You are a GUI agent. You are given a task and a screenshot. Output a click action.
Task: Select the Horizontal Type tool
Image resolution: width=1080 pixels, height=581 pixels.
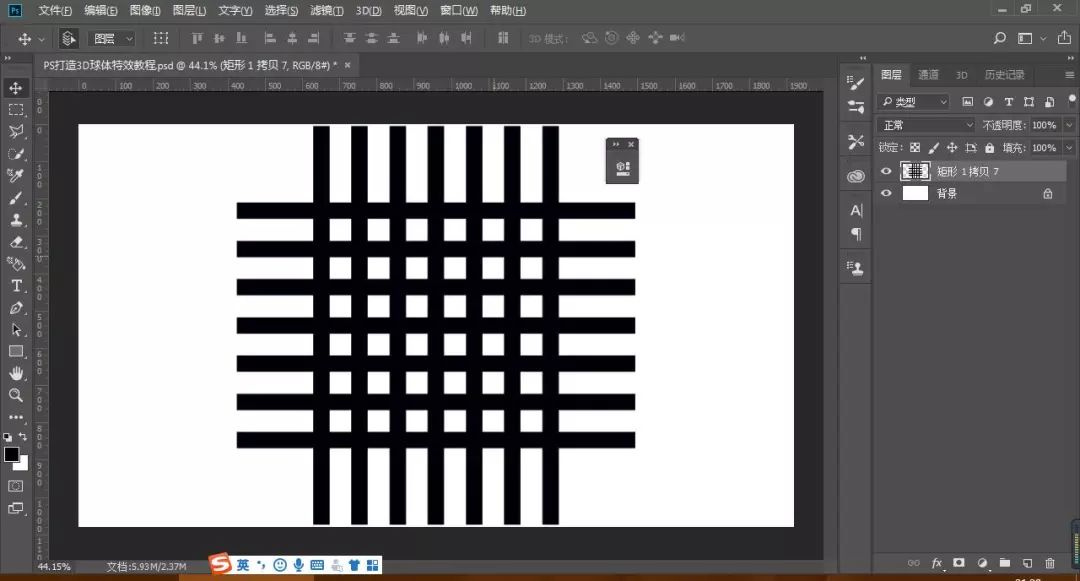click(16, 287)
